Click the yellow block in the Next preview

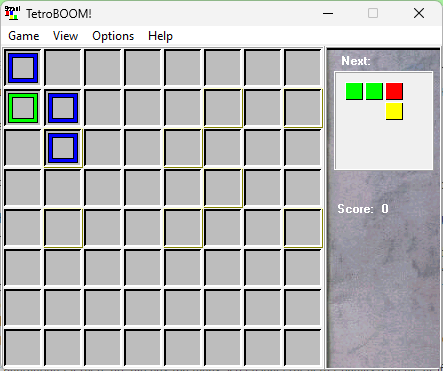click(394, 111)
